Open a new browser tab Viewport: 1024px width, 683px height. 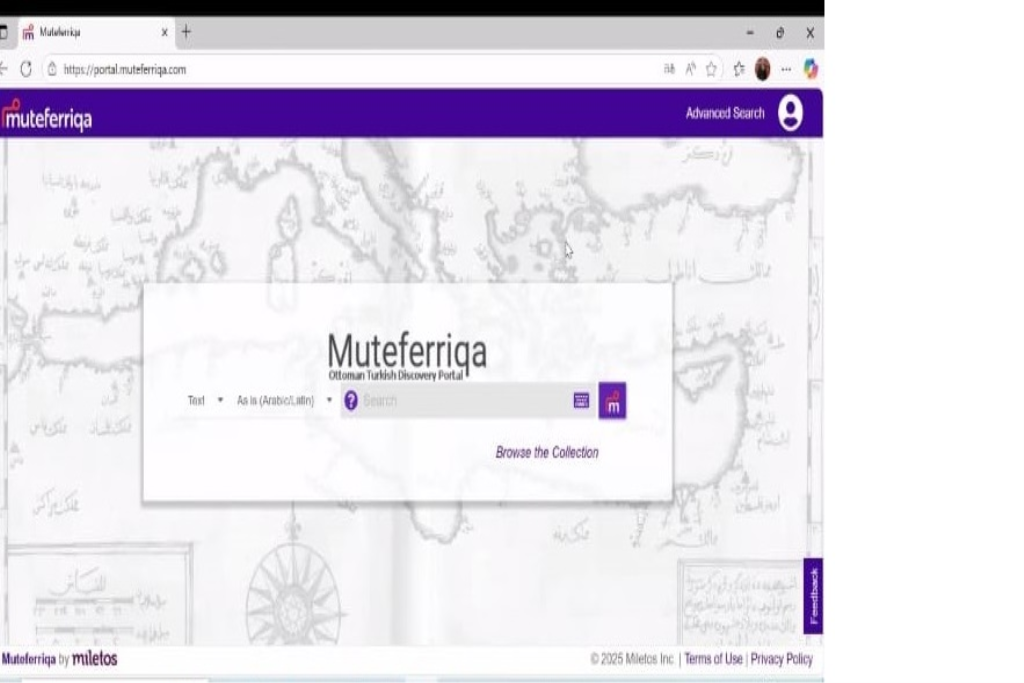point(186,32)
